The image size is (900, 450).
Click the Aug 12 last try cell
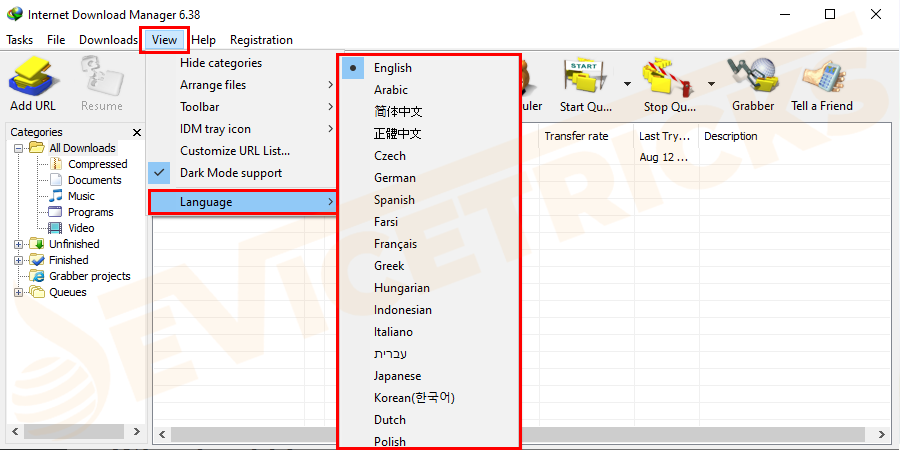click(x=666, y=157)
